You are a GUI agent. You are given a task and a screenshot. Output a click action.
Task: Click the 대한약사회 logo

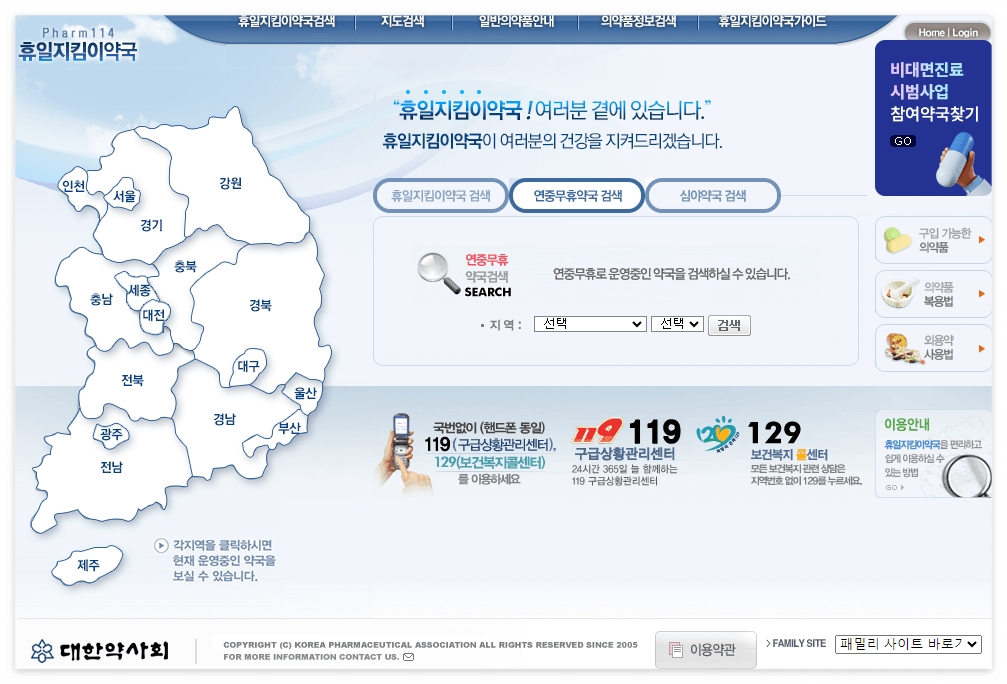tap(100, 651)
